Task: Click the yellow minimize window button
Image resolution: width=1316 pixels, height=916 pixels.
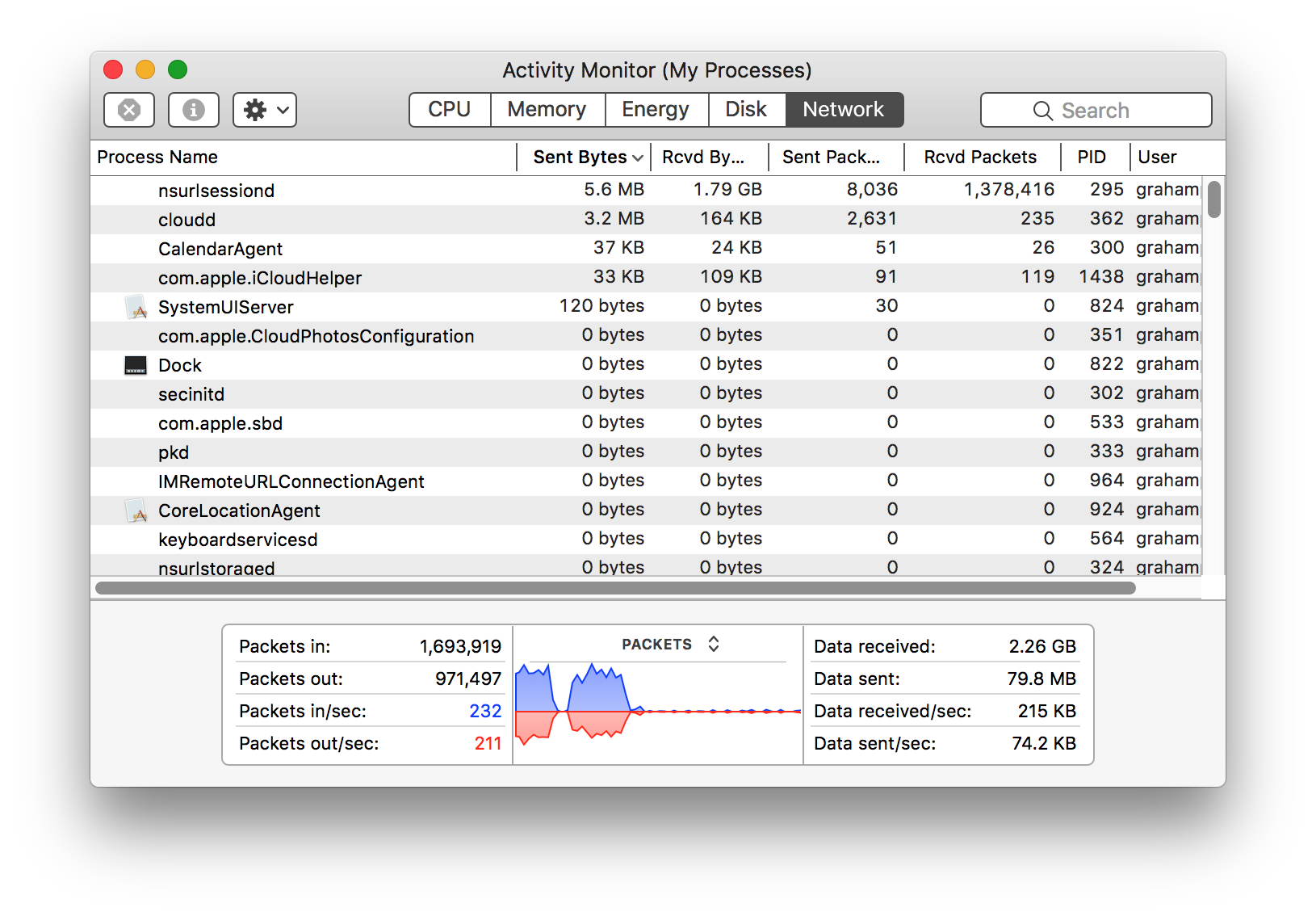Action: [x=145, y=69]
